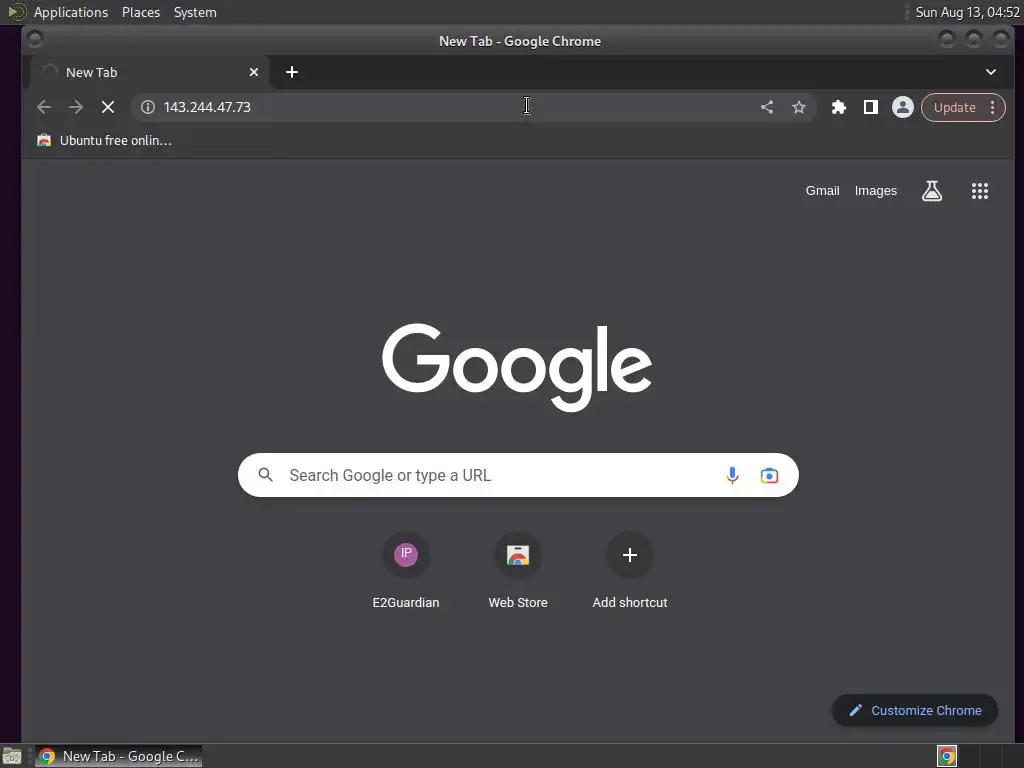1024x768 pixels.
Task: Select the New Tab tab
Action: [150, 72]
